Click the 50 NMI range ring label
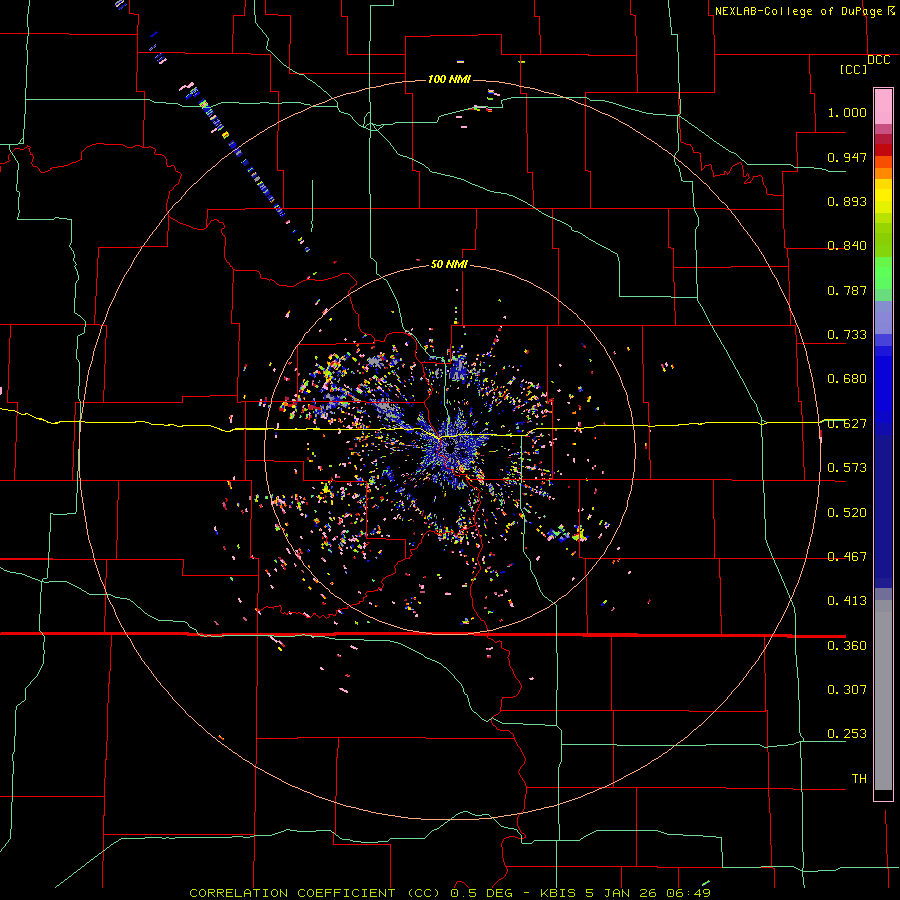Image resolution: width=900 pixels, height=900 pixels. (x=449, y=264)
